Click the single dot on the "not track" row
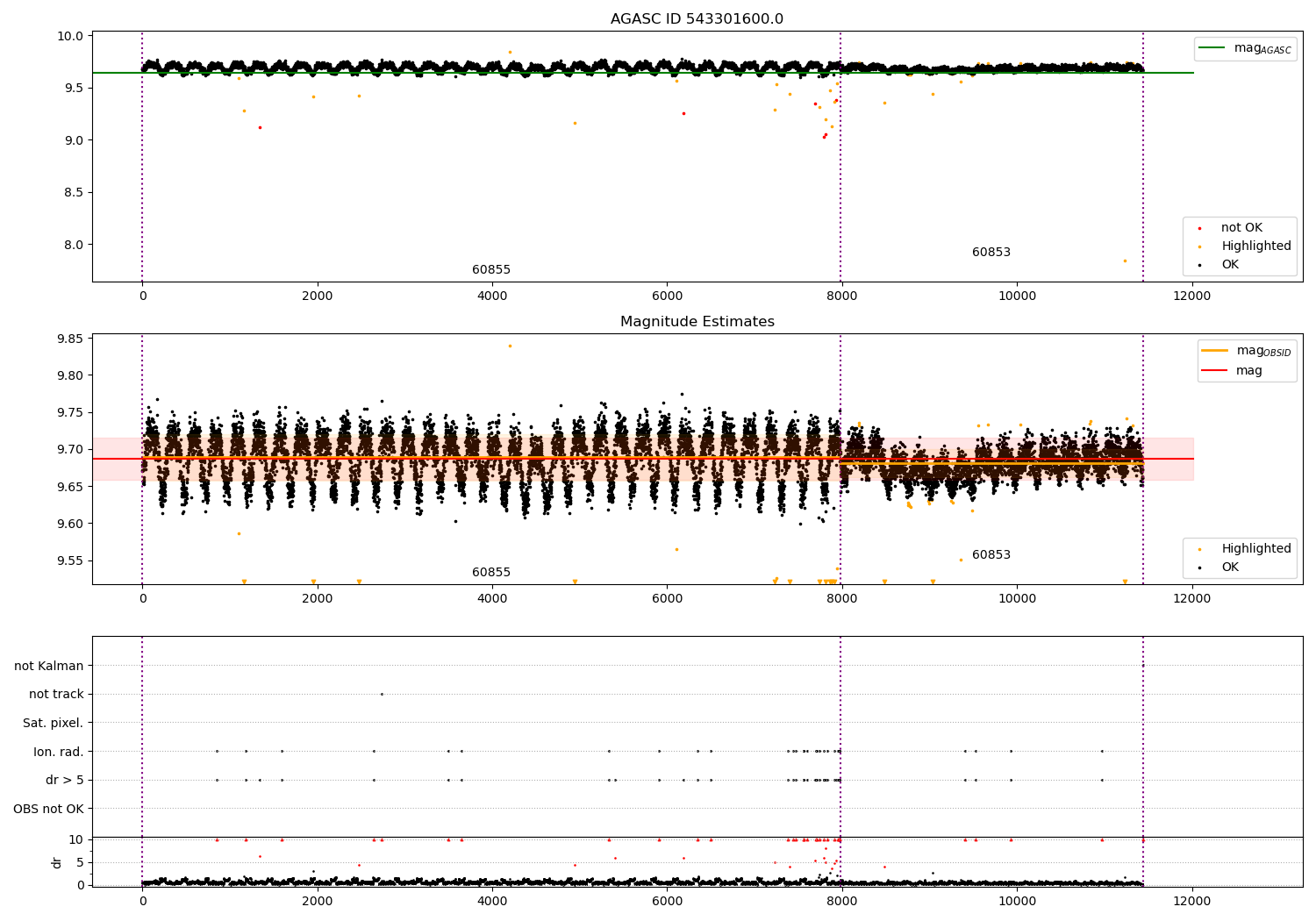This screenshot has width=1316, height=921. pos(382,694)
